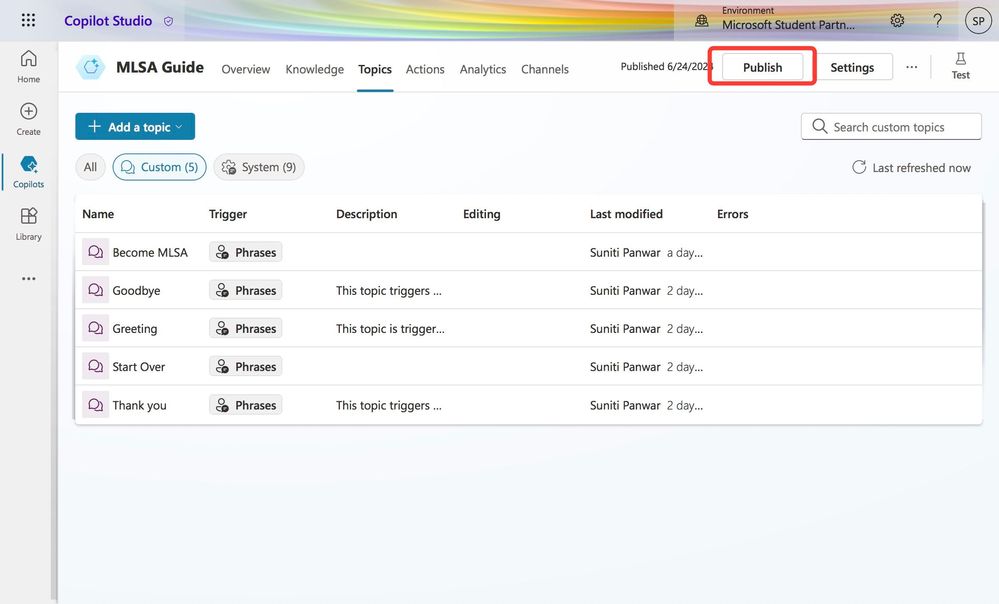Click Greeting description 'This topic is trigger...'
999x604 pixels.
(390, 329)
